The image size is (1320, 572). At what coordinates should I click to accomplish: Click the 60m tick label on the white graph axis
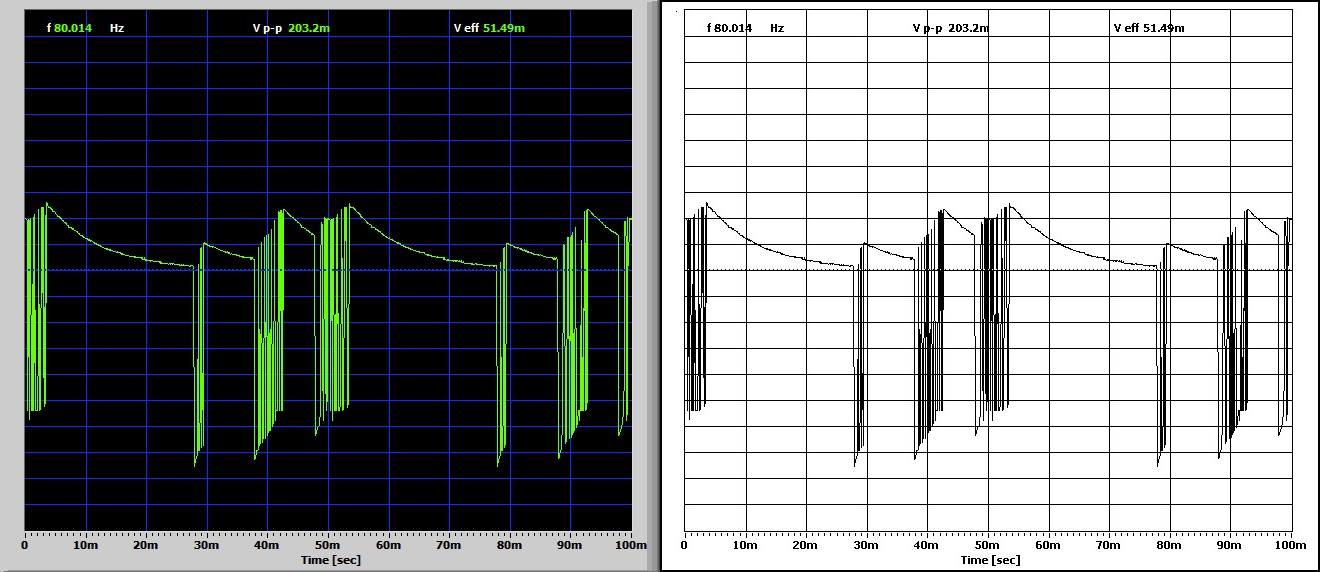click(1049, 546)
